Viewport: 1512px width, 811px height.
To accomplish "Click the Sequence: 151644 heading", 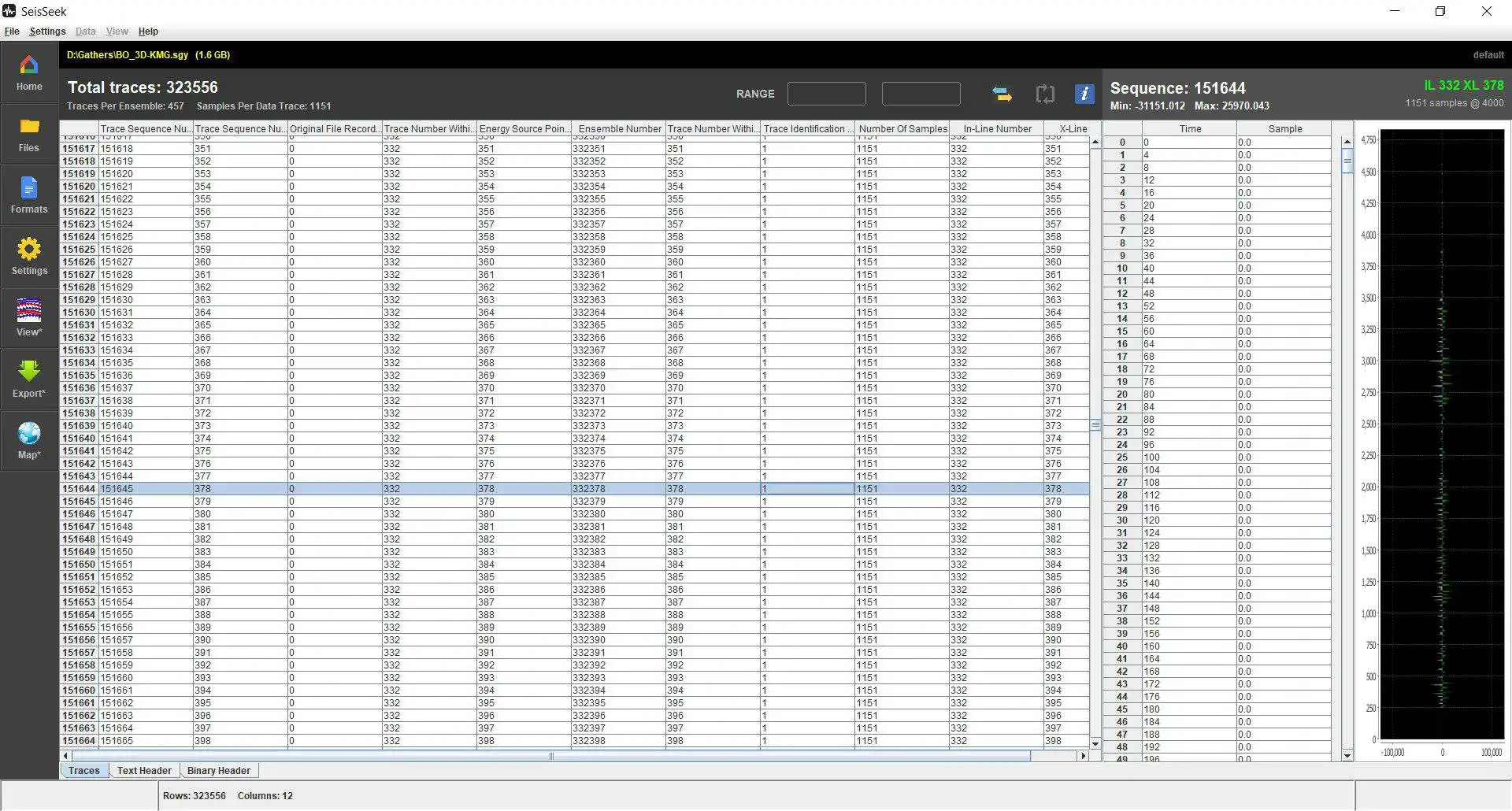I will pyautogui.click(x=1178, y=88).
